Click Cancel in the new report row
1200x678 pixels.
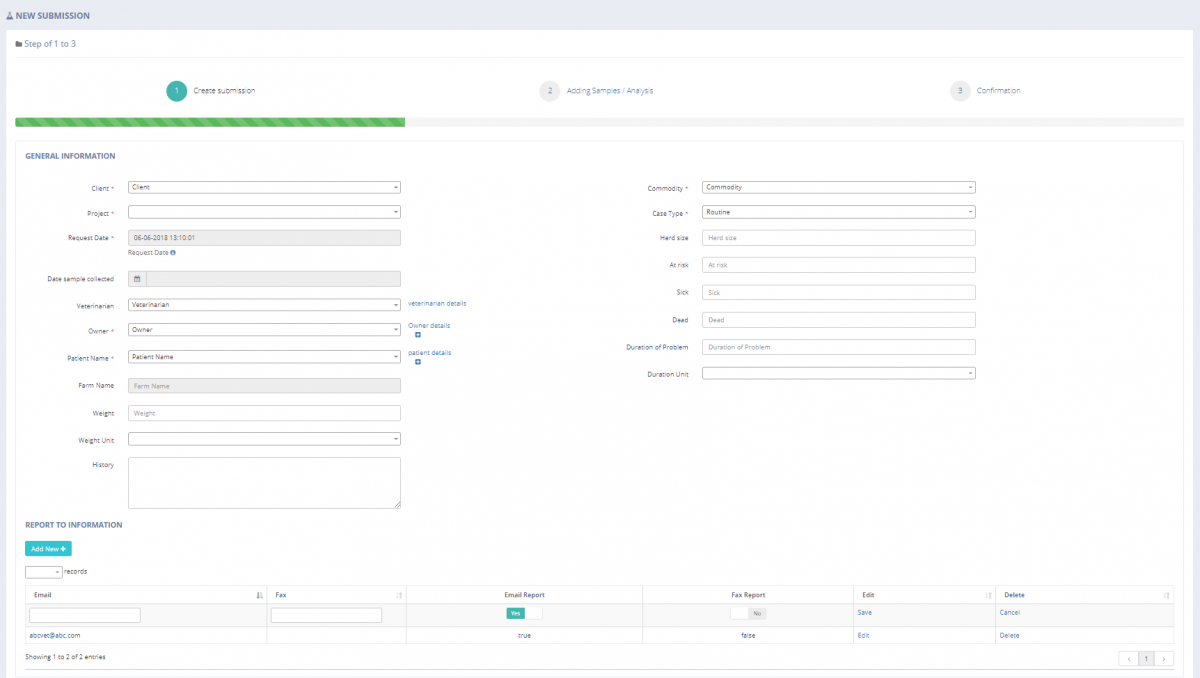pyautogui.click(x=1010, y=613)
